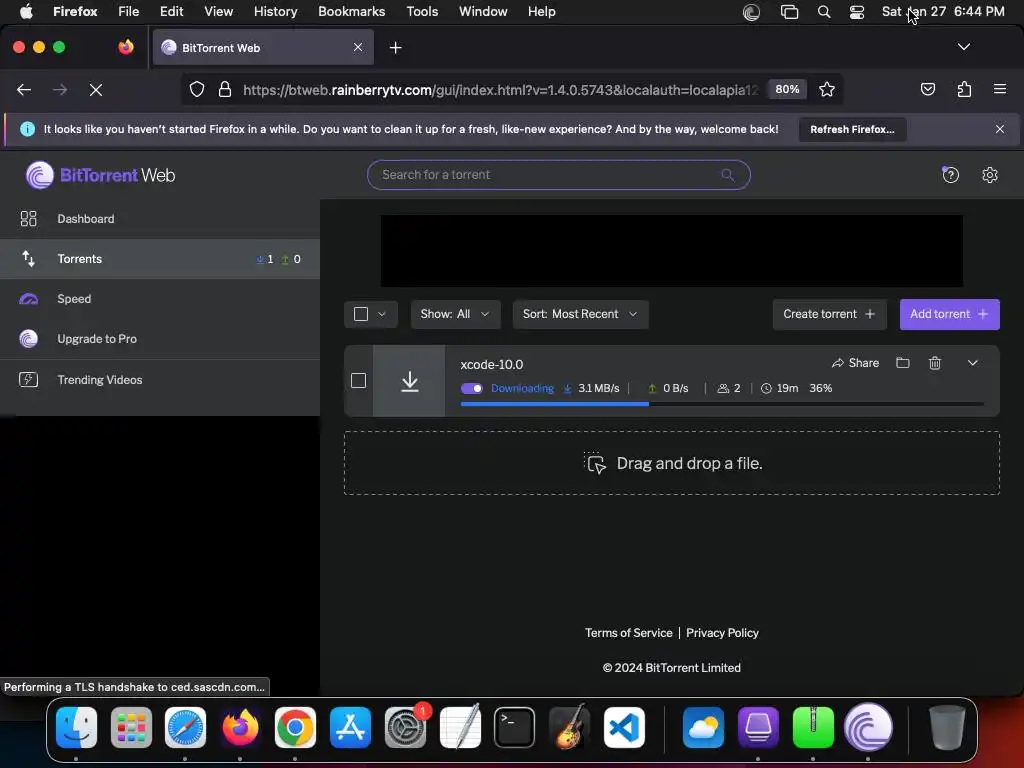
Task: Click the xcode-10.0 progress bar
Action: click(x=722, y=404)
